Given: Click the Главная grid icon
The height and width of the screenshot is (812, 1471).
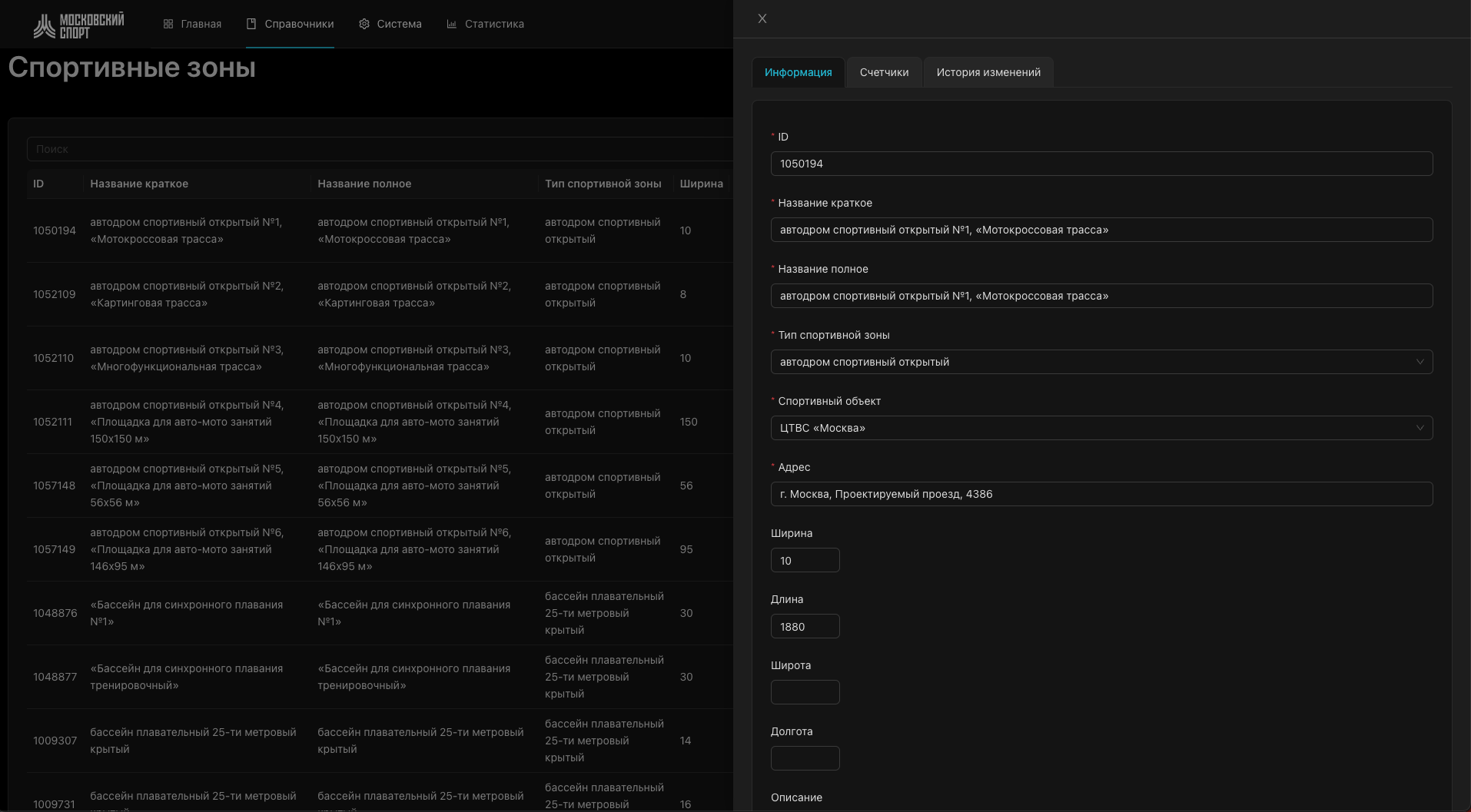Looking at the screenshot, I should pyautogui.click(x=168, y=25).
